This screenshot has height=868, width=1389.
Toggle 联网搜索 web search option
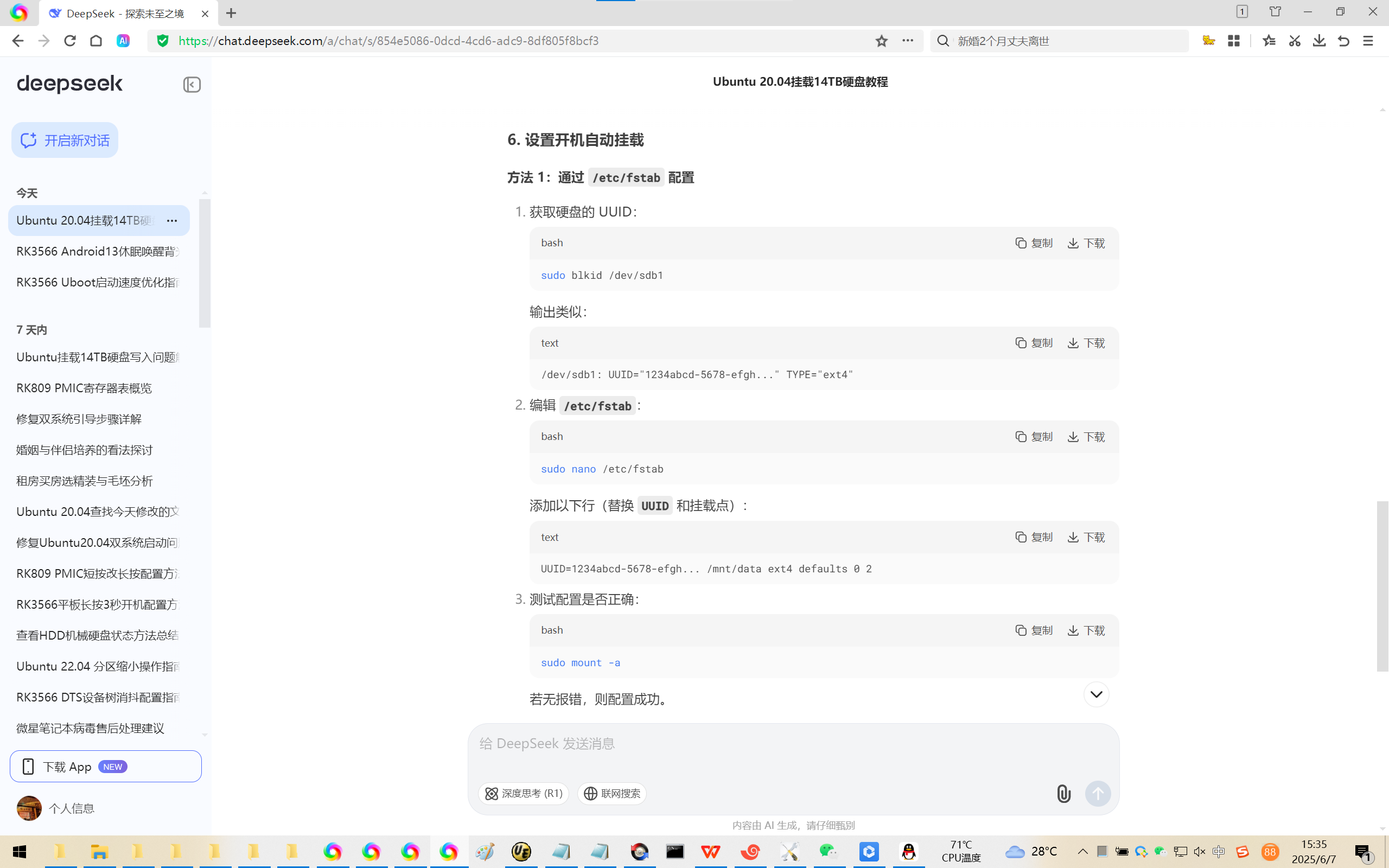coord(612,793)
